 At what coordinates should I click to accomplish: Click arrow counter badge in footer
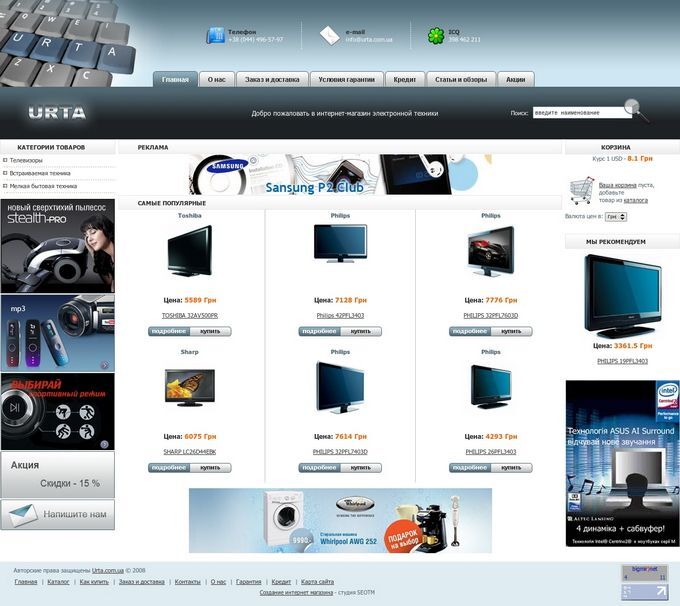[644, 592]
